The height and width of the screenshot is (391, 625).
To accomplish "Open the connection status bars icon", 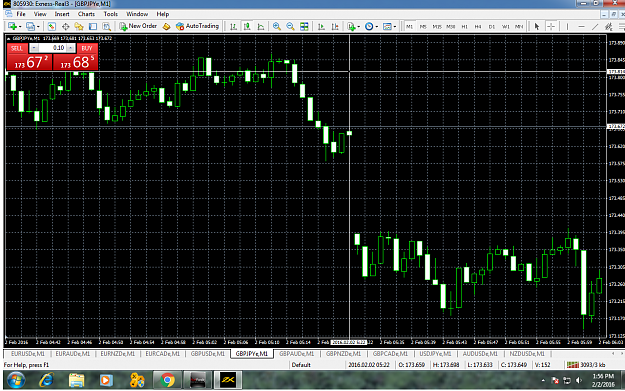I will coord(572,364).
